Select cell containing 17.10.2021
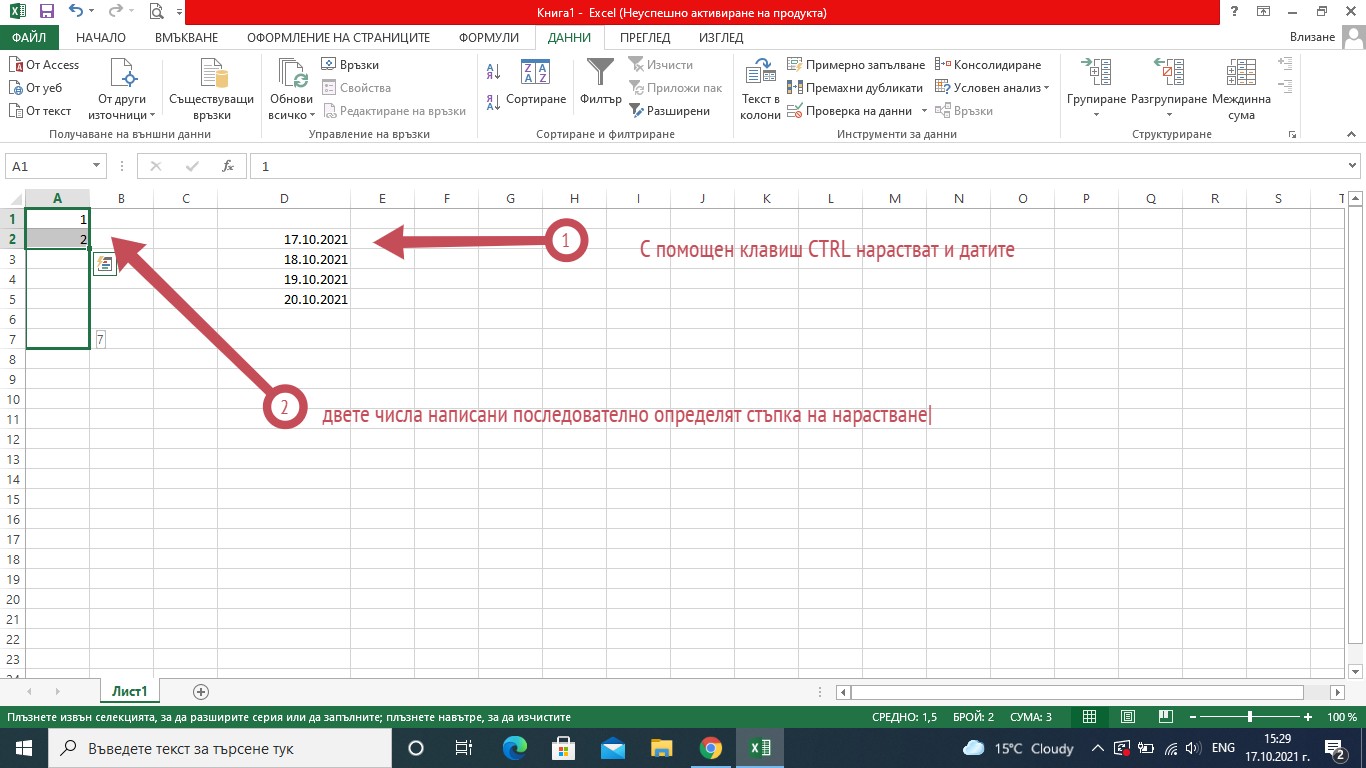The image size is (1366, 768). [x=284, y=239]
